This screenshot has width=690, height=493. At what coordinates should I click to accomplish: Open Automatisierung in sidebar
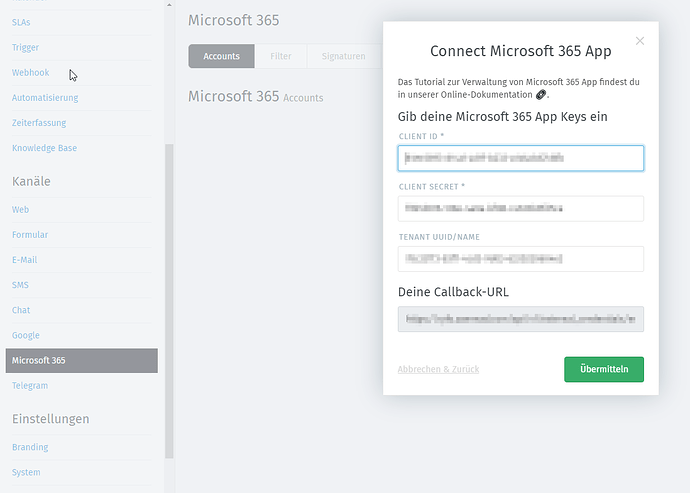(x=45, y=98)
